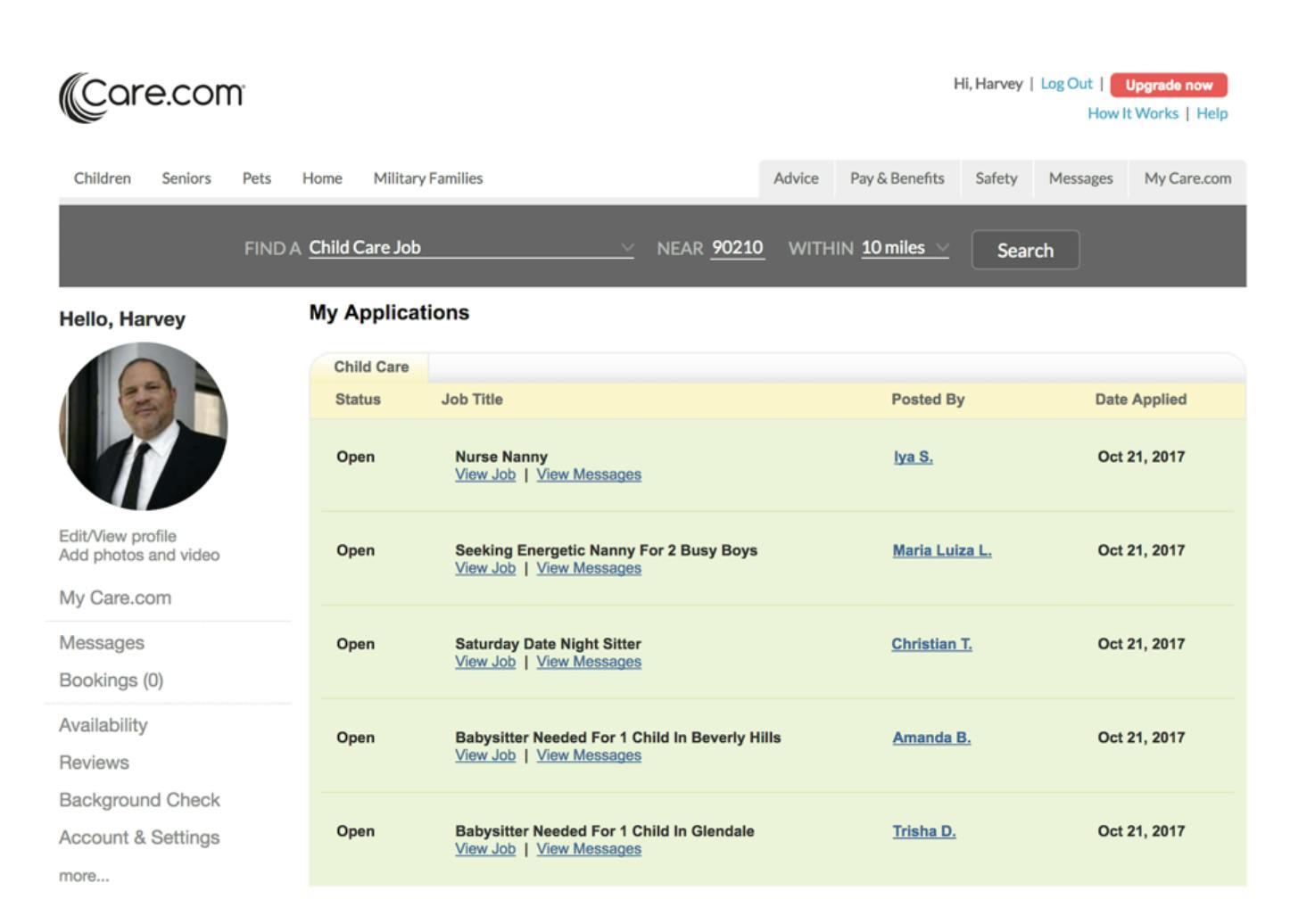
Task: View Messages for Saturday Date Night Sitter
Action: [589, 662]
